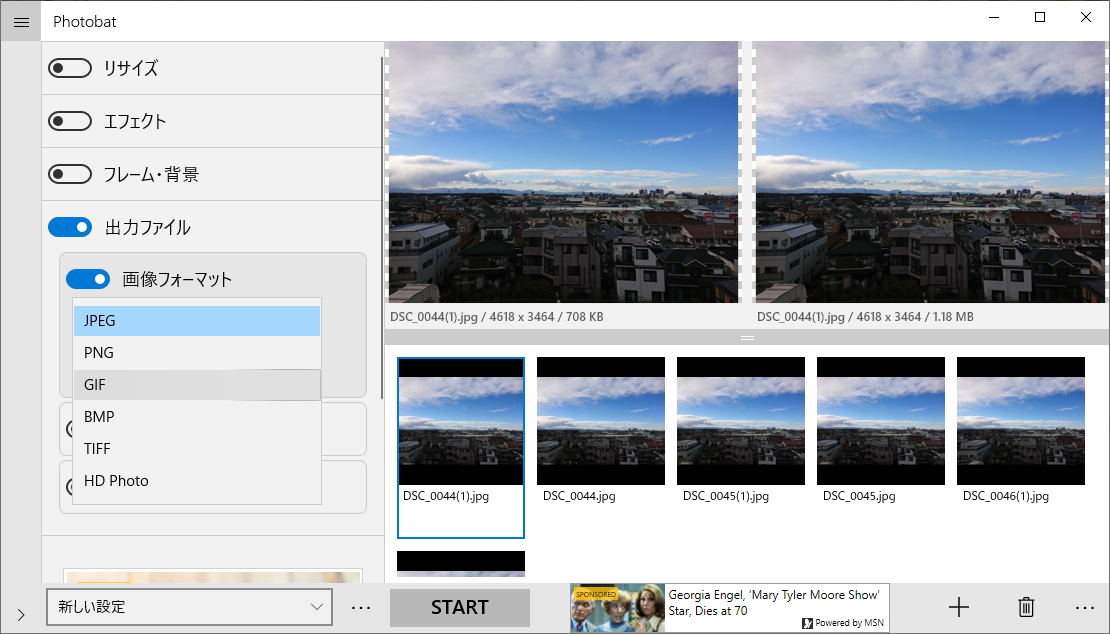Screen dimensions: 1110x634
Task: Expand the sidebar chevron arrow
Action: (21, 615)
